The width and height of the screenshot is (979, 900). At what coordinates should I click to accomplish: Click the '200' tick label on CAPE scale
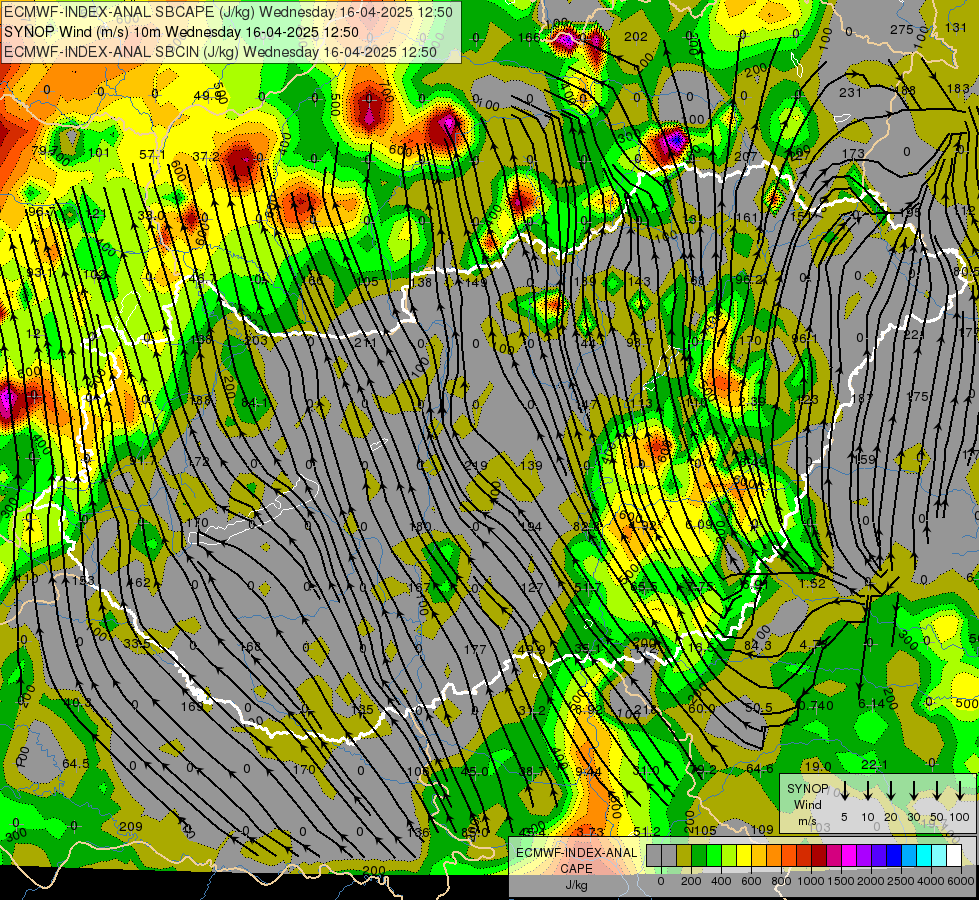(691, 881)
